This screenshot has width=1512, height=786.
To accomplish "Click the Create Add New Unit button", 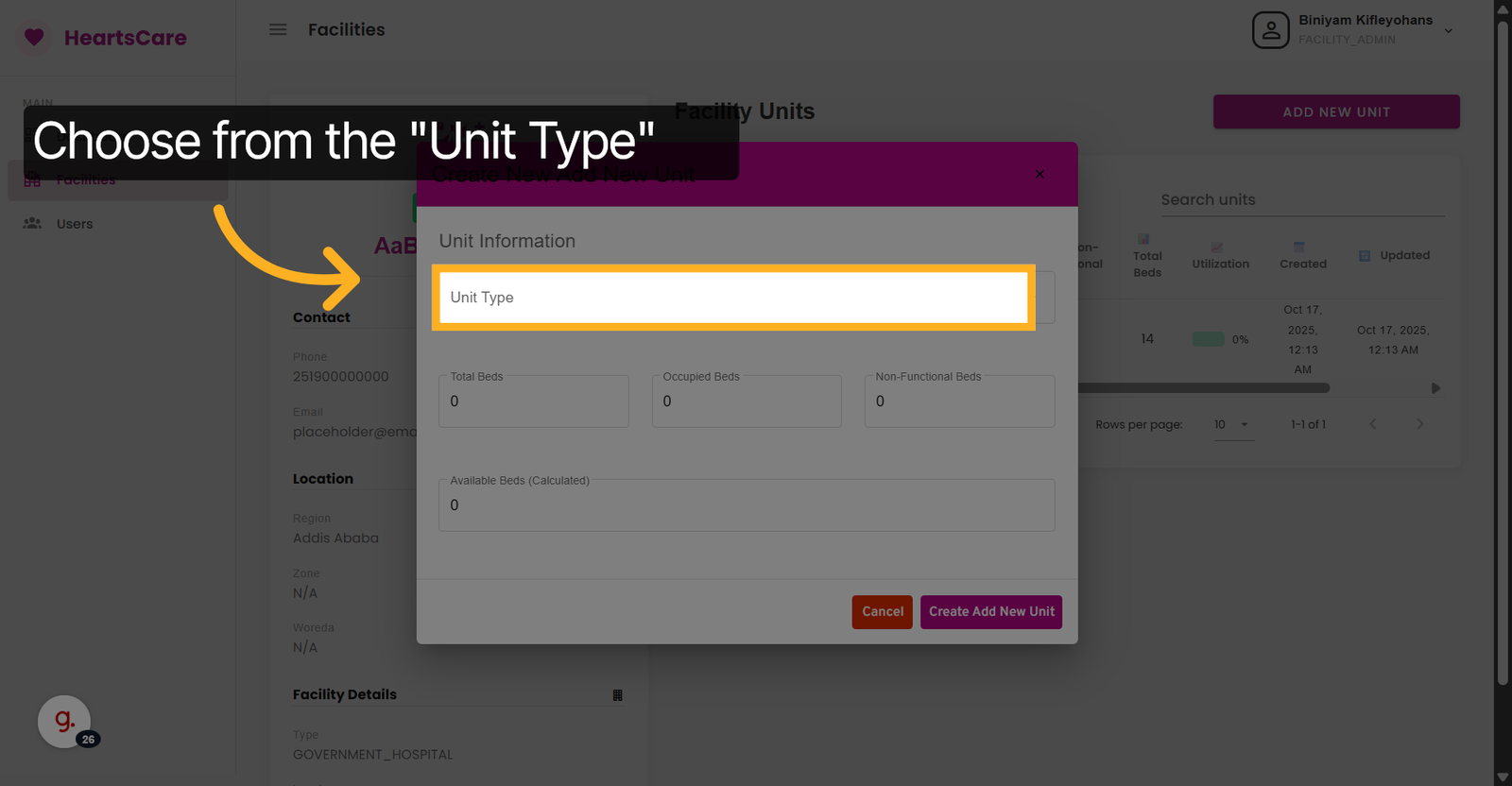I will 991,611.
